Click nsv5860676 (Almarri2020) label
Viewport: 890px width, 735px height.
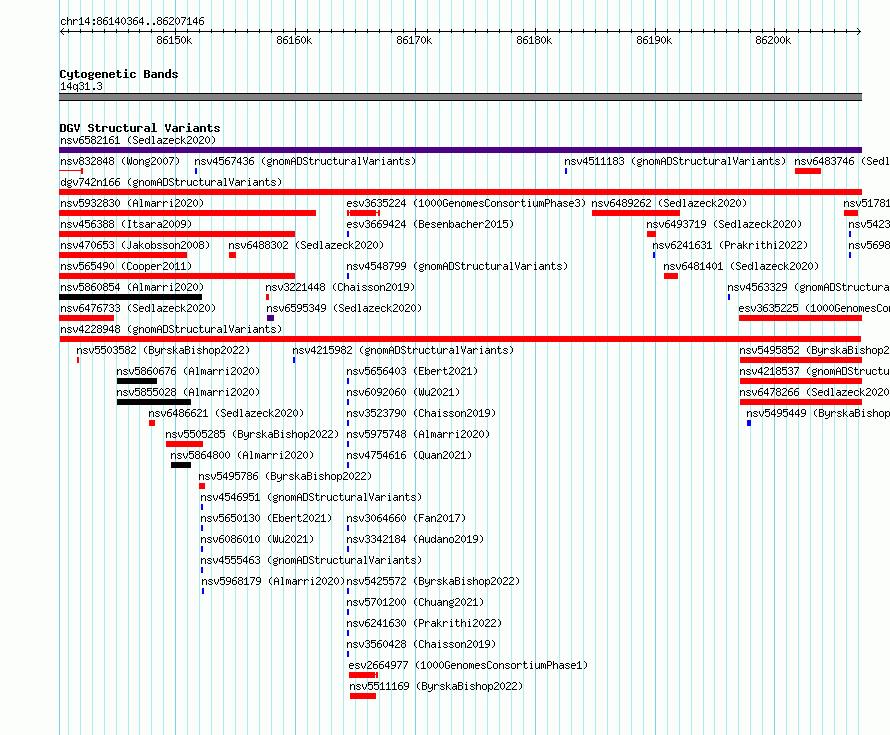[x=188, y=371]
